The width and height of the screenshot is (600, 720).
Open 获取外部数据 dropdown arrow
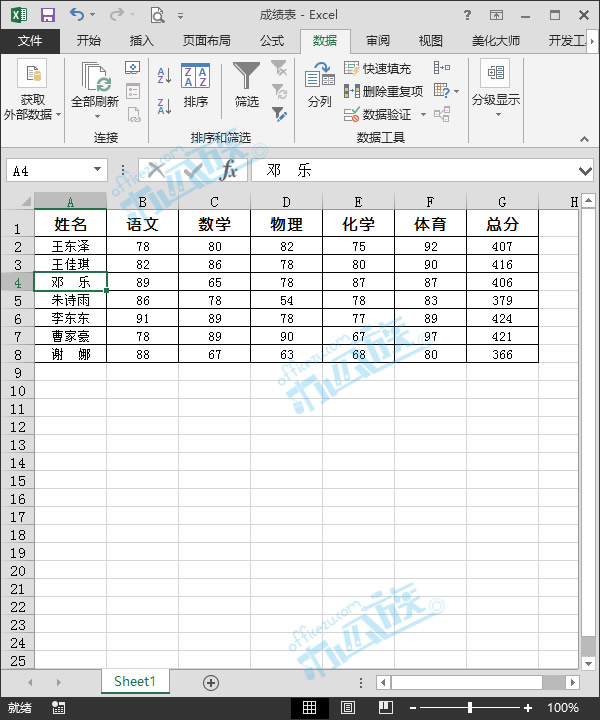coord(59,114)
